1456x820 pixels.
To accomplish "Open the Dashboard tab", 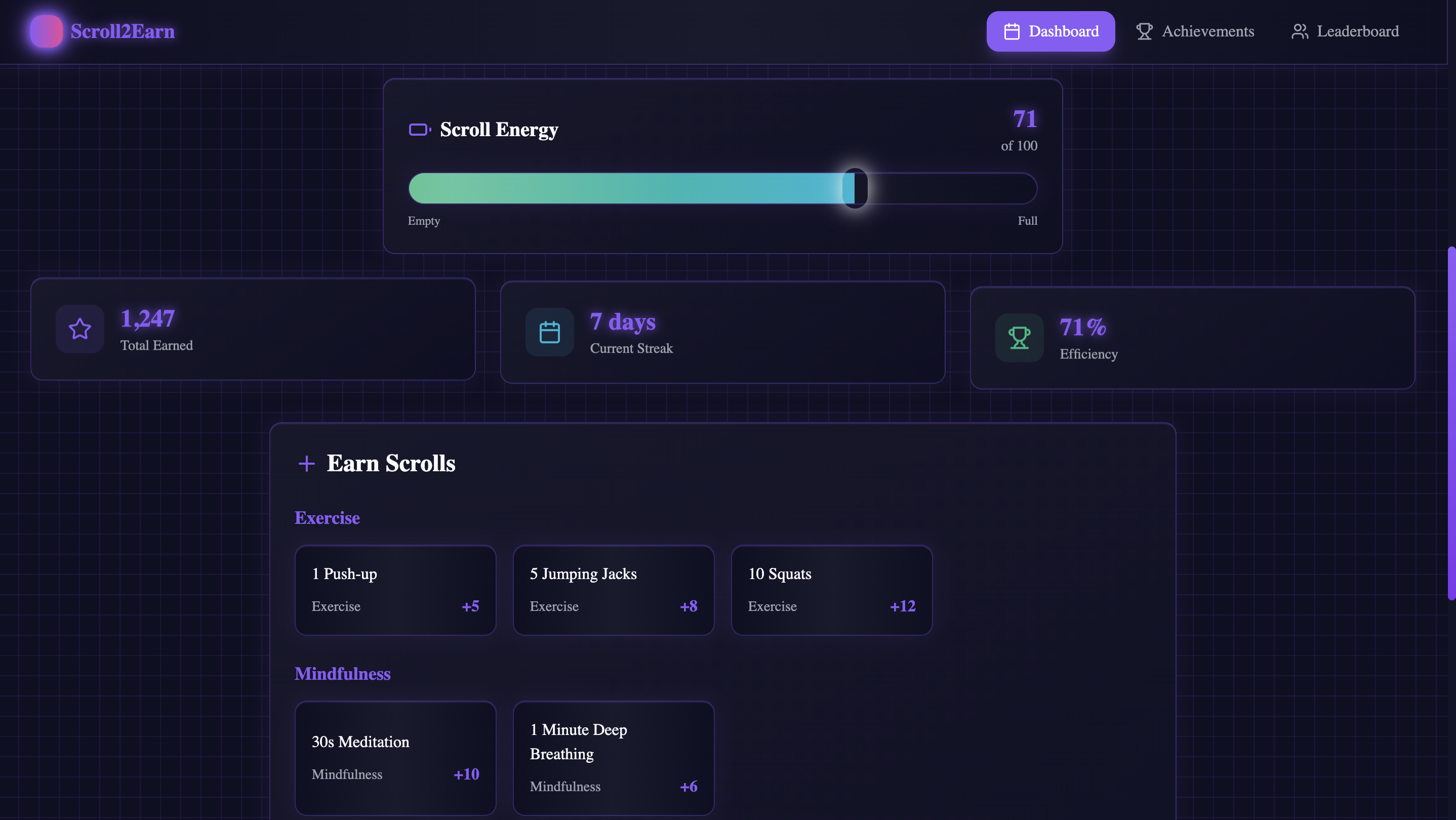I will pyautogui.click(x=1050, y=31).
